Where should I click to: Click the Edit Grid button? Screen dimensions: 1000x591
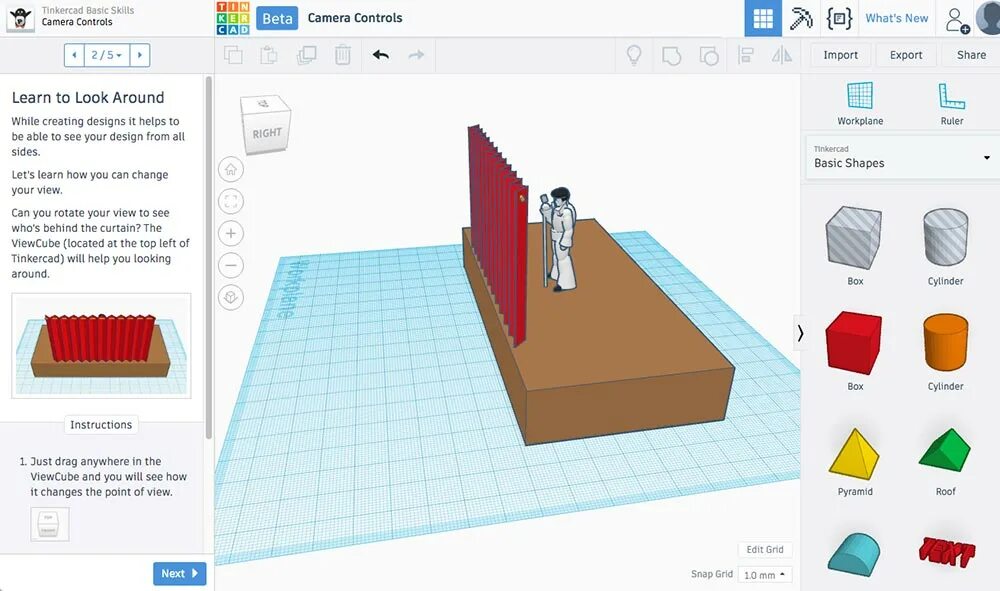pos(765,550)
